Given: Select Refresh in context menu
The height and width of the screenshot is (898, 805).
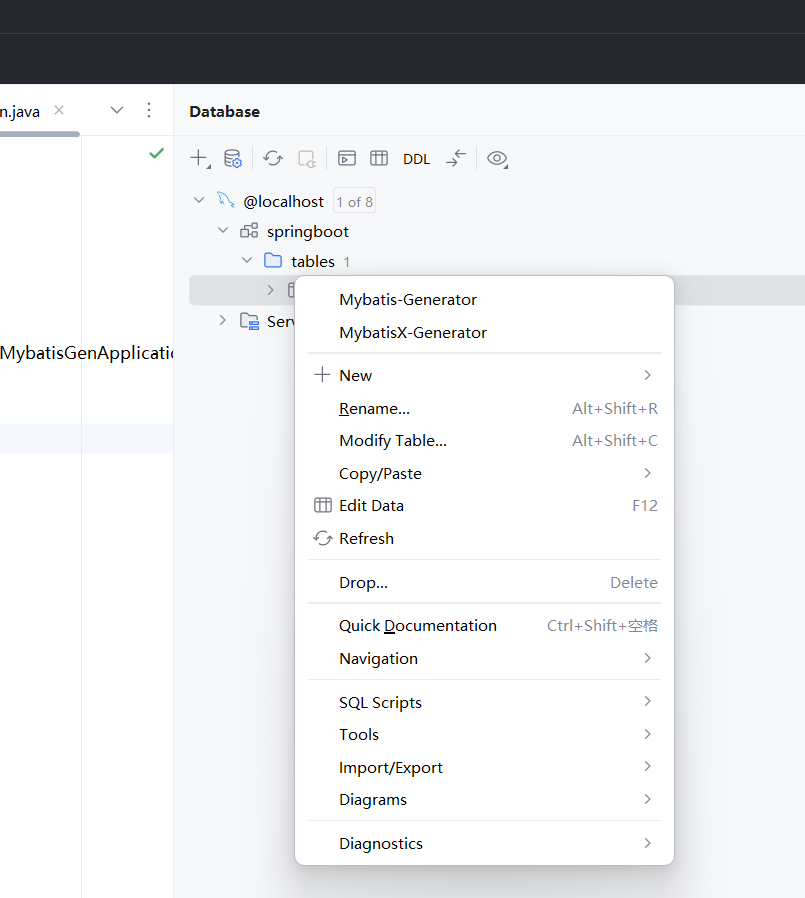Looking at the screenshot, I should (484, 538).
